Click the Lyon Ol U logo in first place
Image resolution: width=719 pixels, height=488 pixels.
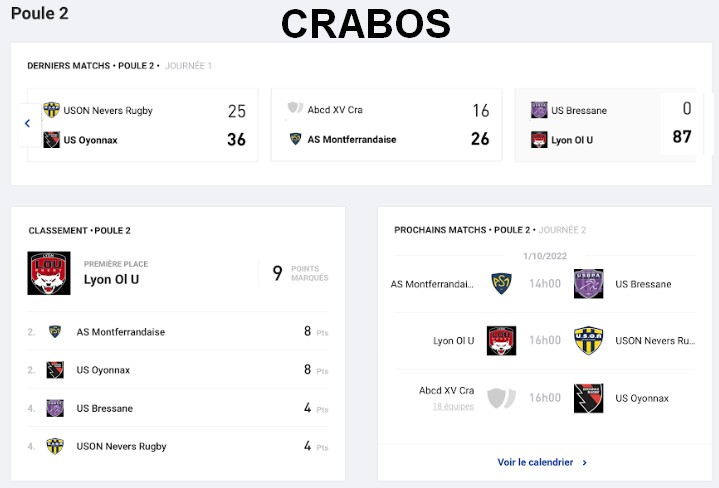coord(49,273)
